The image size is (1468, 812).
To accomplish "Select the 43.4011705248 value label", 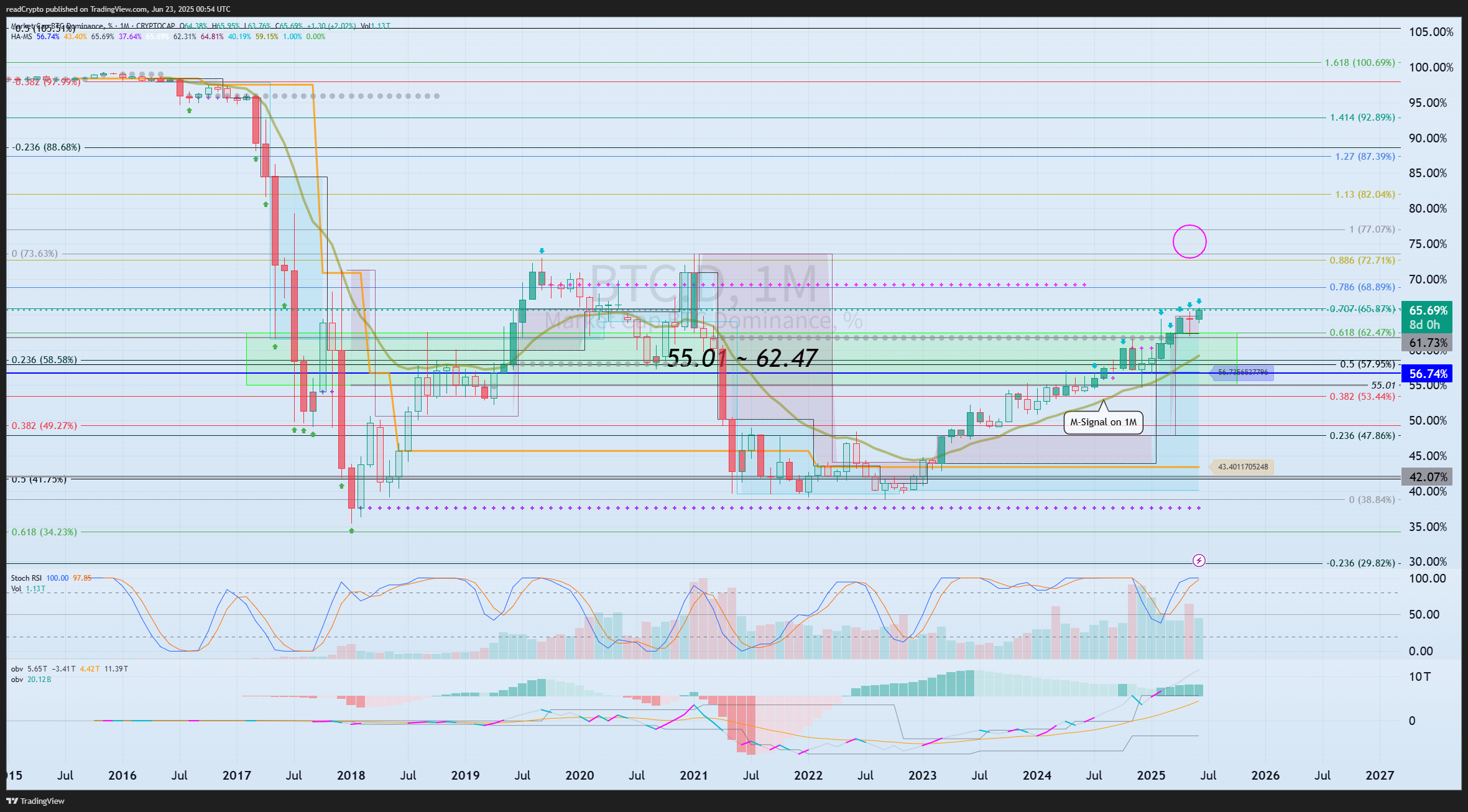I will [x=1242, y=467].
